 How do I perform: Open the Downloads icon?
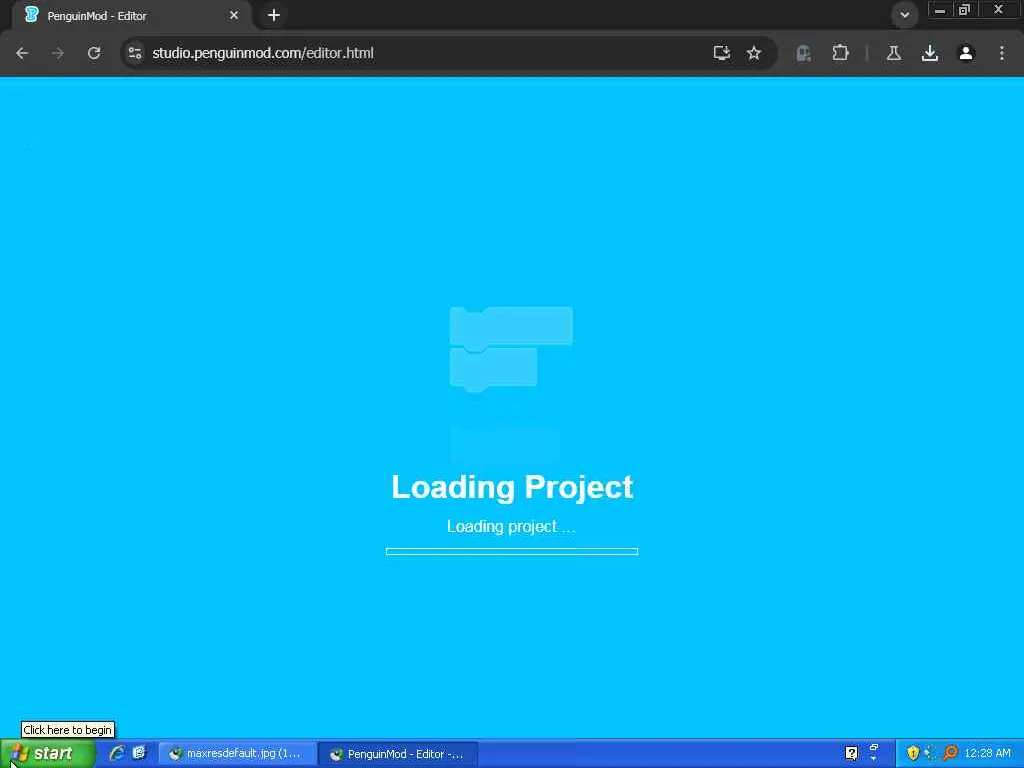click(930, 53)
